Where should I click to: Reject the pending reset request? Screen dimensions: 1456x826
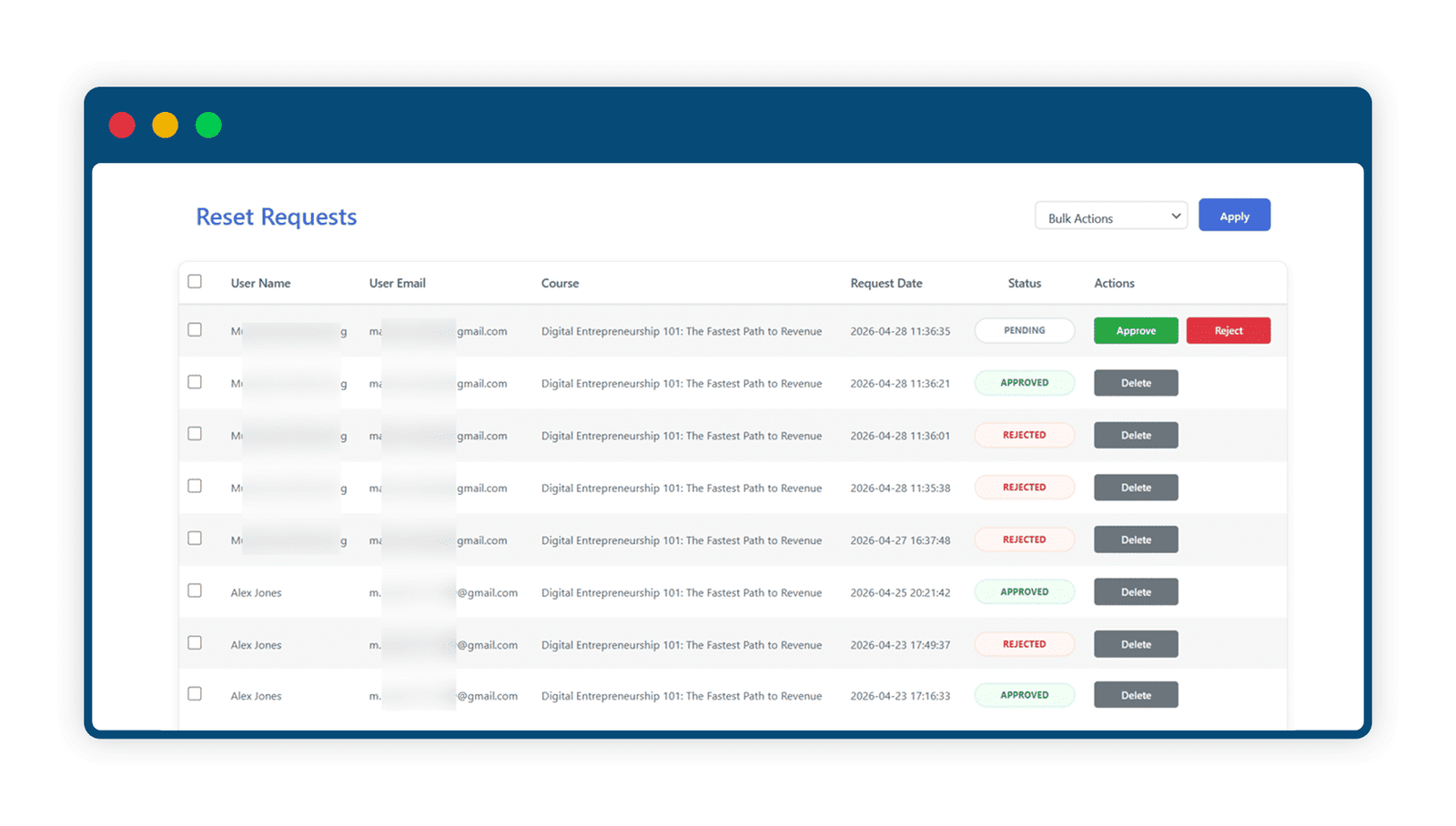coord(1228,330)
